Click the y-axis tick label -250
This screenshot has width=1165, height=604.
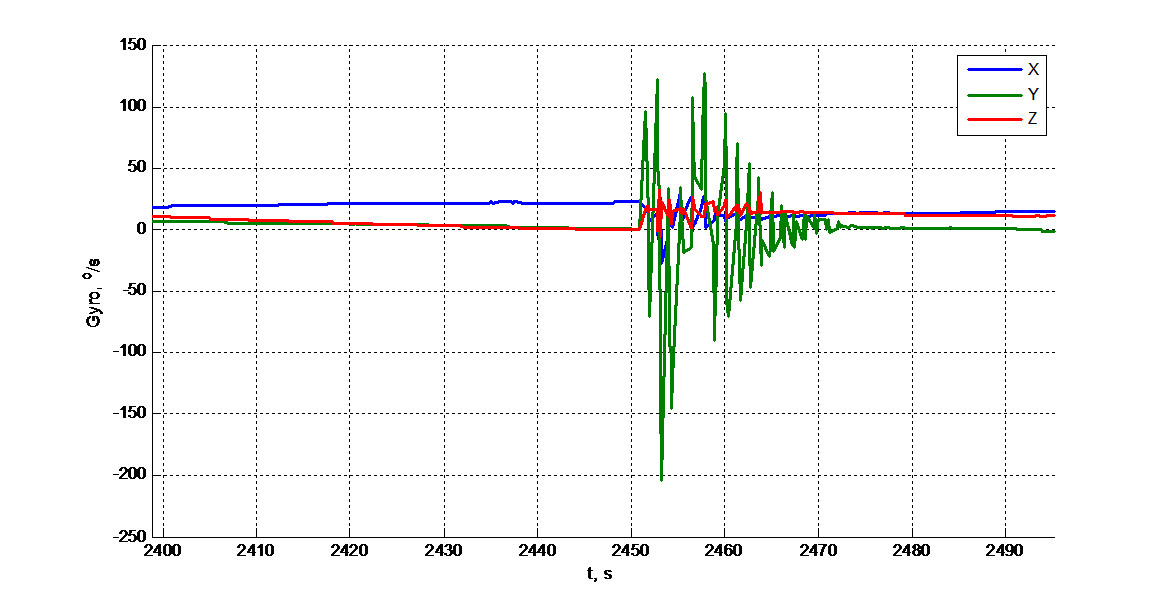(x=129, y=536)
